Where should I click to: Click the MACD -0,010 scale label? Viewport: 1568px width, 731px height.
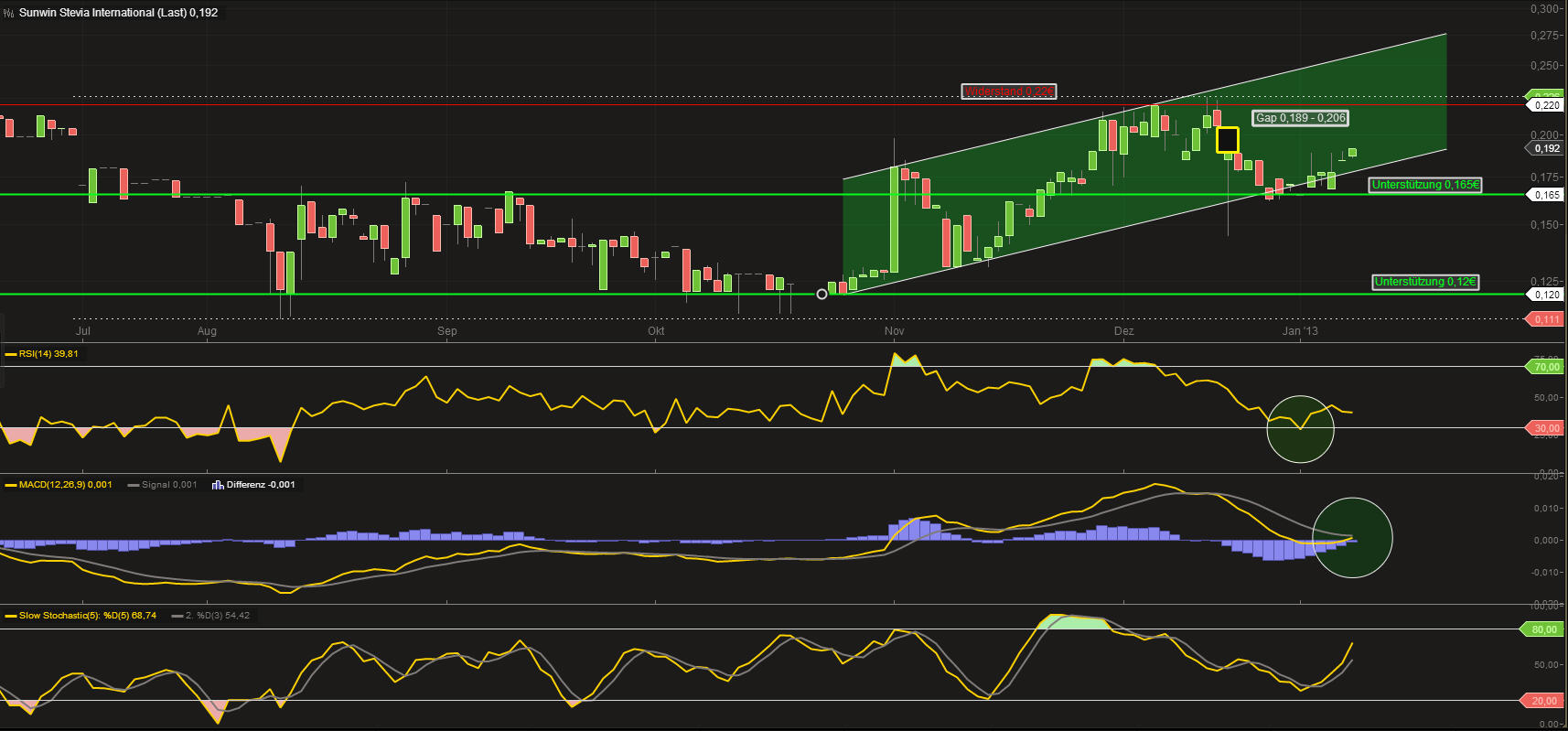(1546, 573)
